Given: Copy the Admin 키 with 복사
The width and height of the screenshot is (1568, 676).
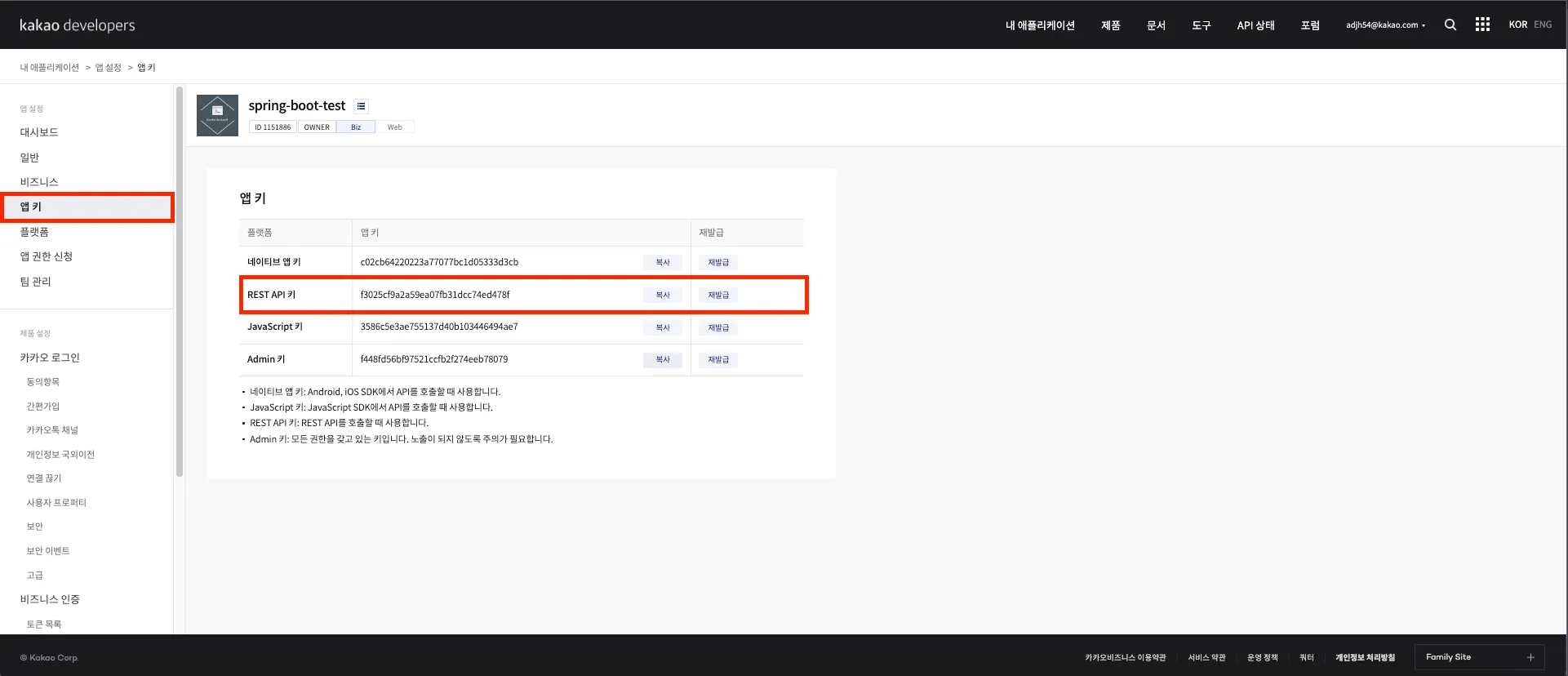Looking at the screenshot, I should pos(663,360).
